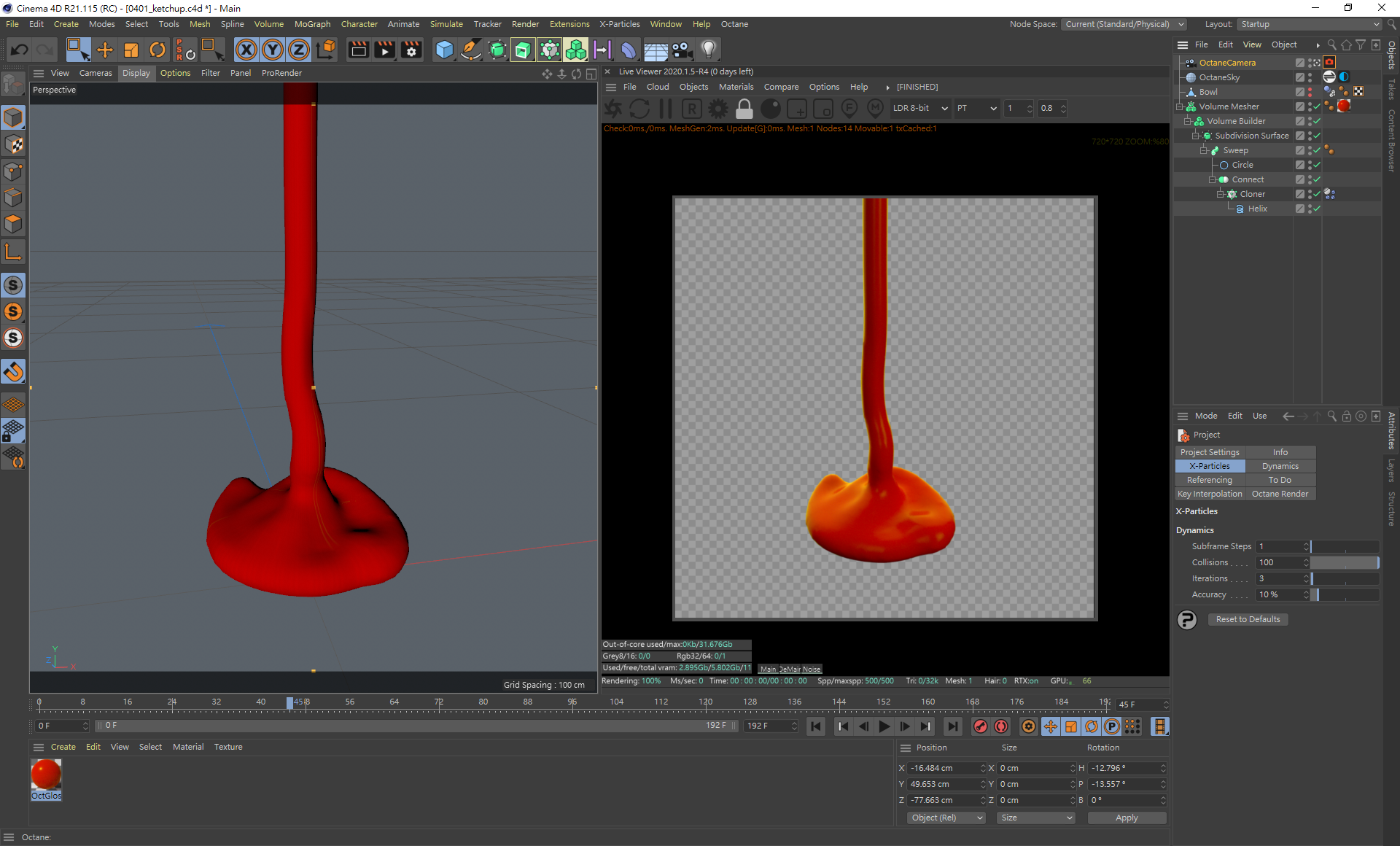Viewport: 1400px width, 846px height.
Task: Open Edit Render Settings icon
Action: (x=411, y=50)
